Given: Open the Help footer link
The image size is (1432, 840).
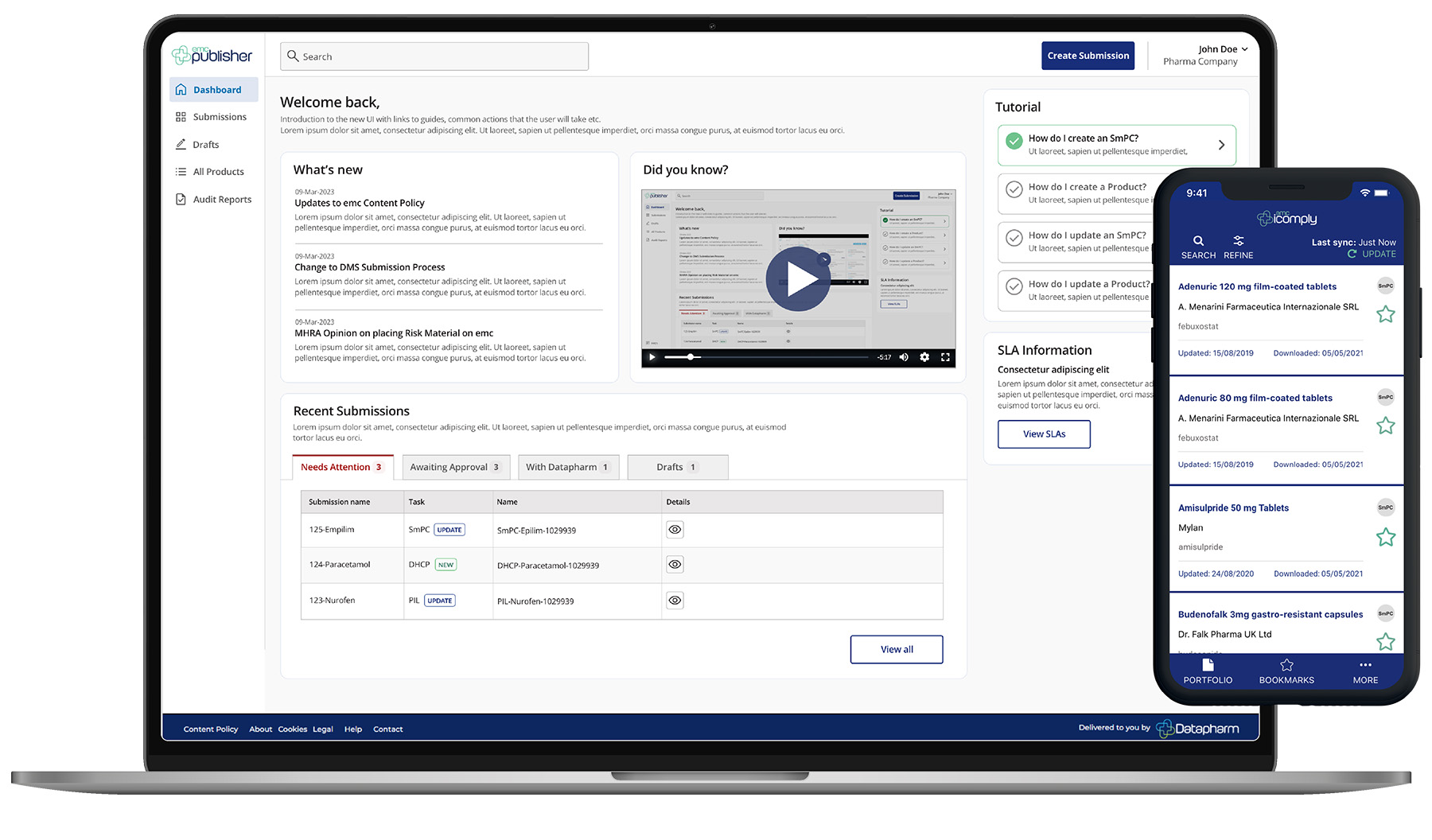Looking at the screenshot, I should 353,729.
